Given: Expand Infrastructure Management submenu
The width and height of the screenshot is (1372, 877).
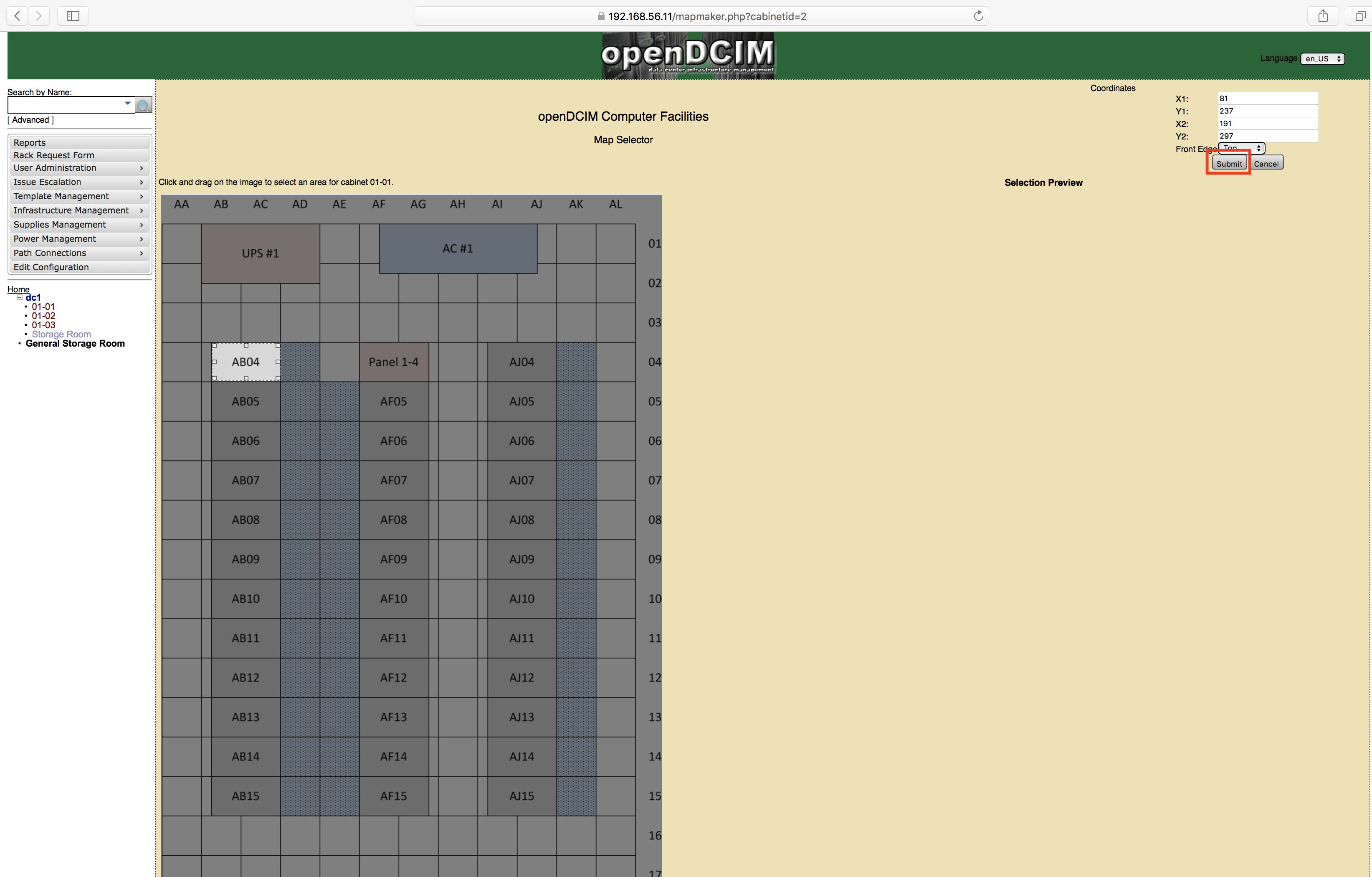Looking at the screenshot, I should (79, 211).
